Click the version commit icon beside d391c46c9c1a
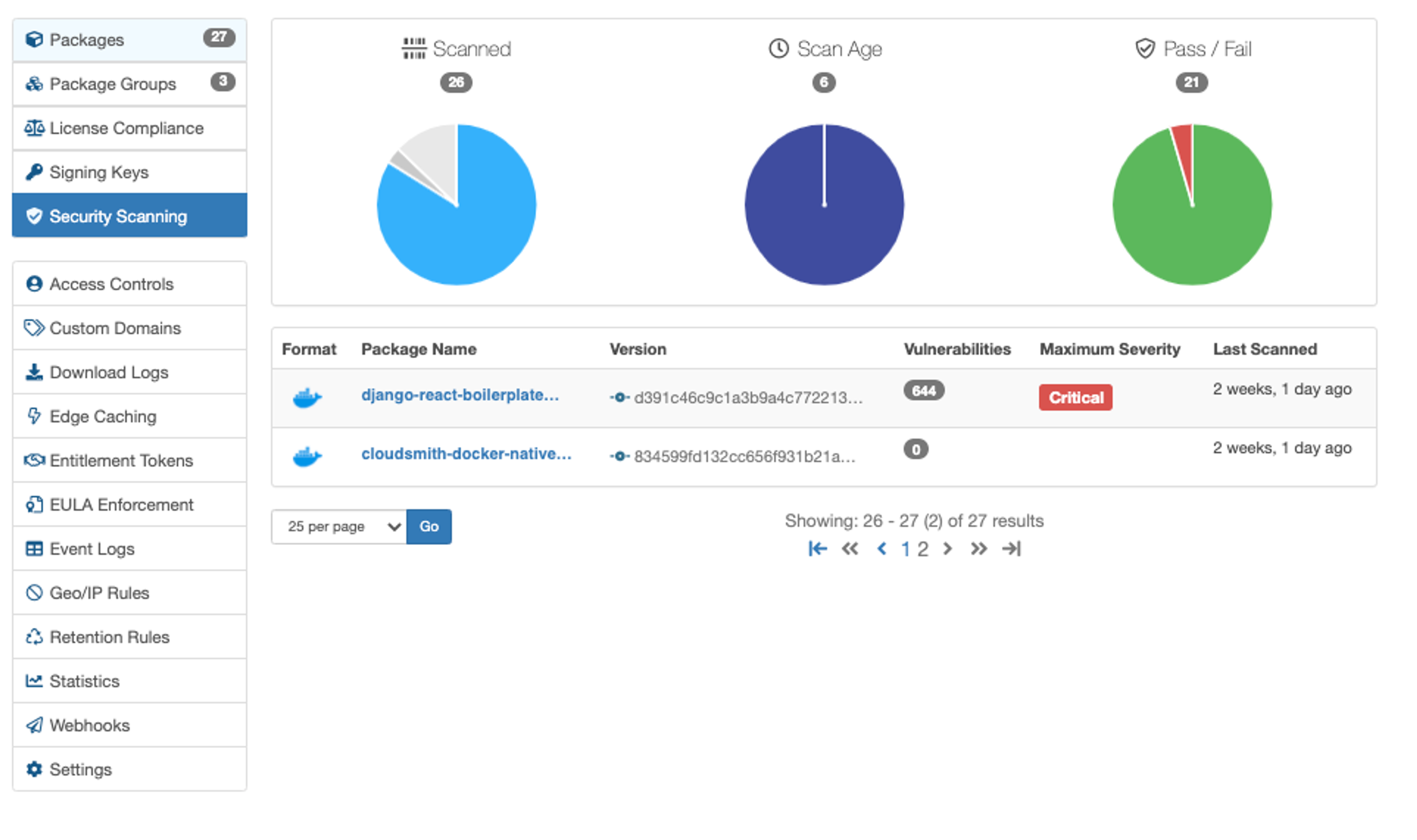The height and width of the screenshot is (840, 1417). (x=619, y=397)
